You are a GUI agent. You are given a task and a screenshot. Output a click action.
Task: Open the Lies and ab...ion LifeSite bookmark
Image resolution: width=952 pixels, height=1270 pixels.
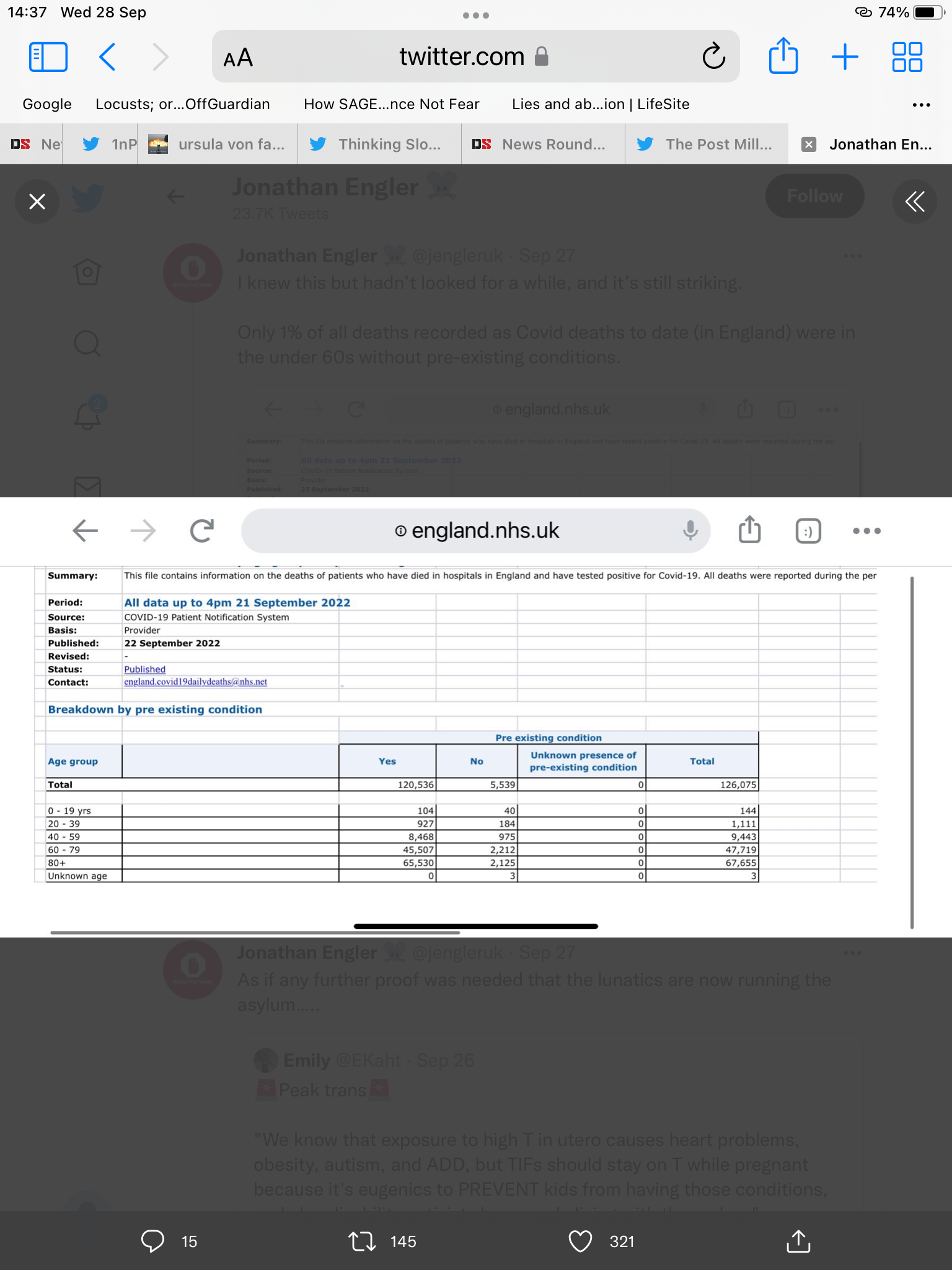point(601,104)
